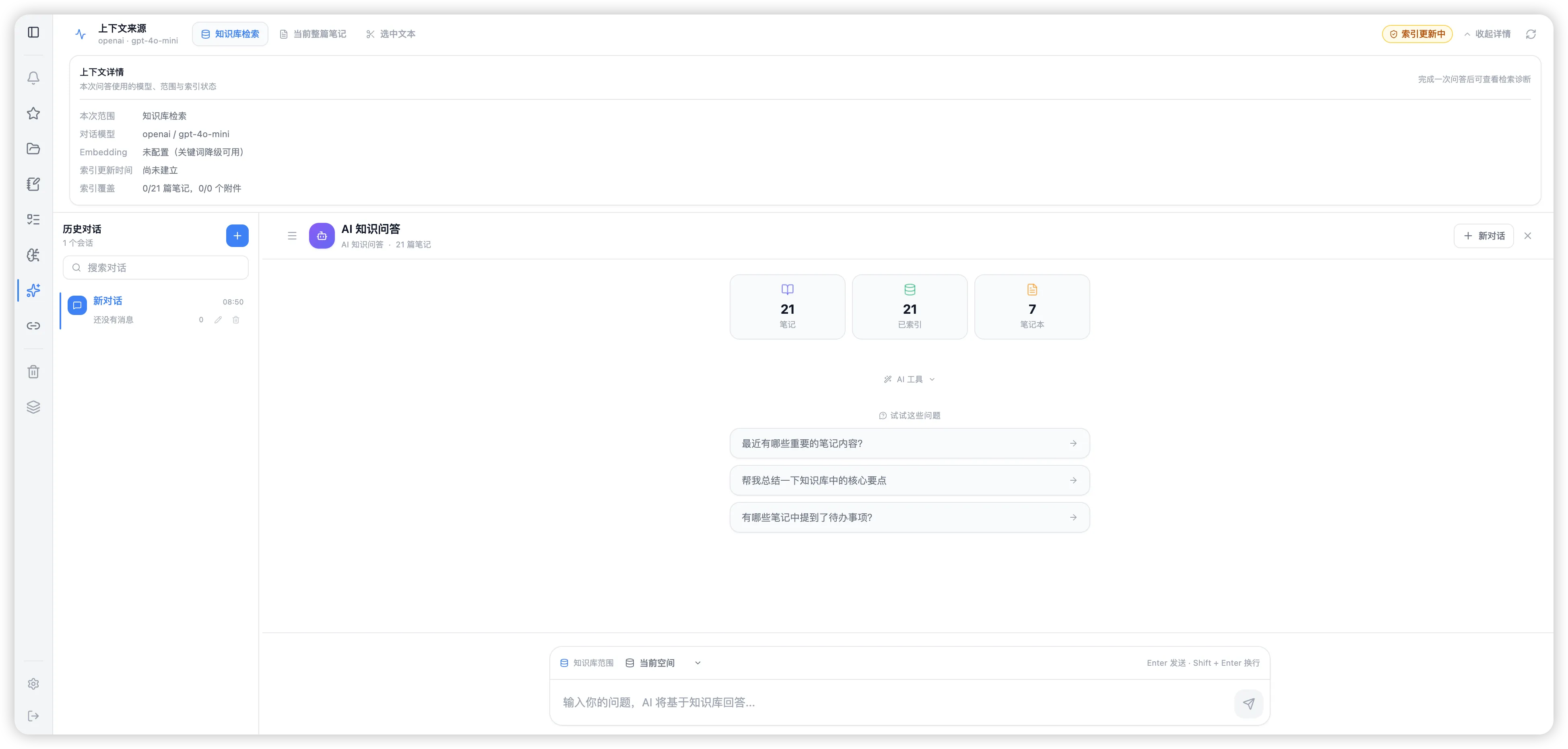Viewport: 1568px width, 749px height.
Task: Open settings gear in sidebar
Action: tap(33, 684)
